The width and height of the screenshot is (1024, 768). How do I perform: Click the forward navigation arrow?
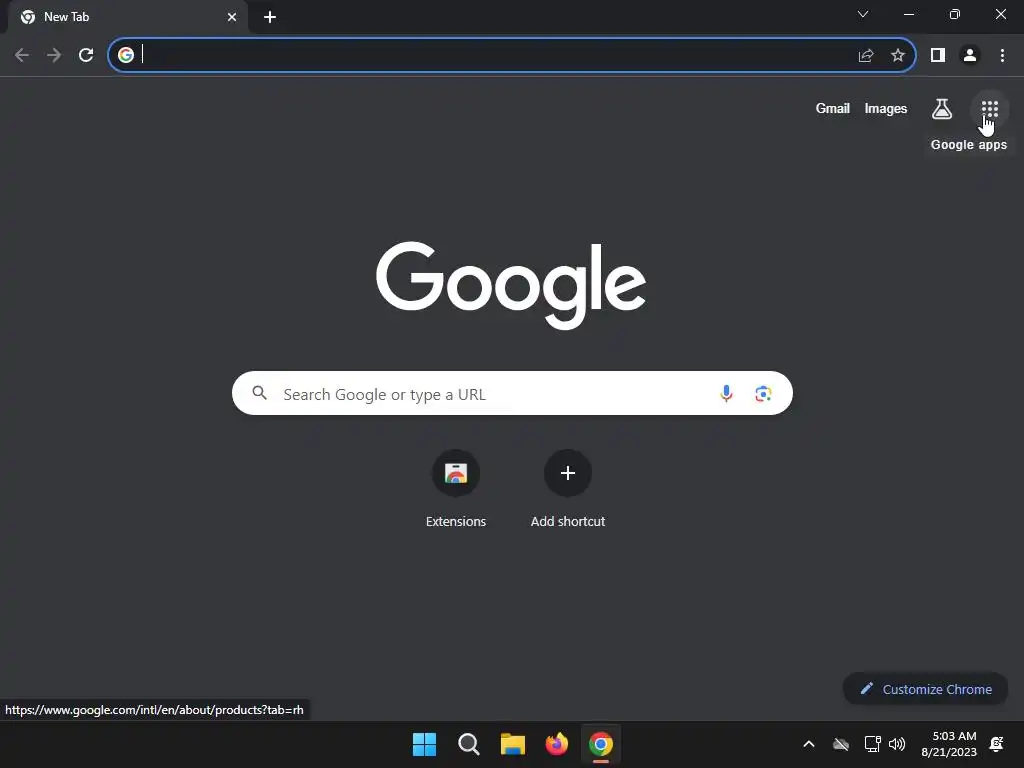pos(54,55)
